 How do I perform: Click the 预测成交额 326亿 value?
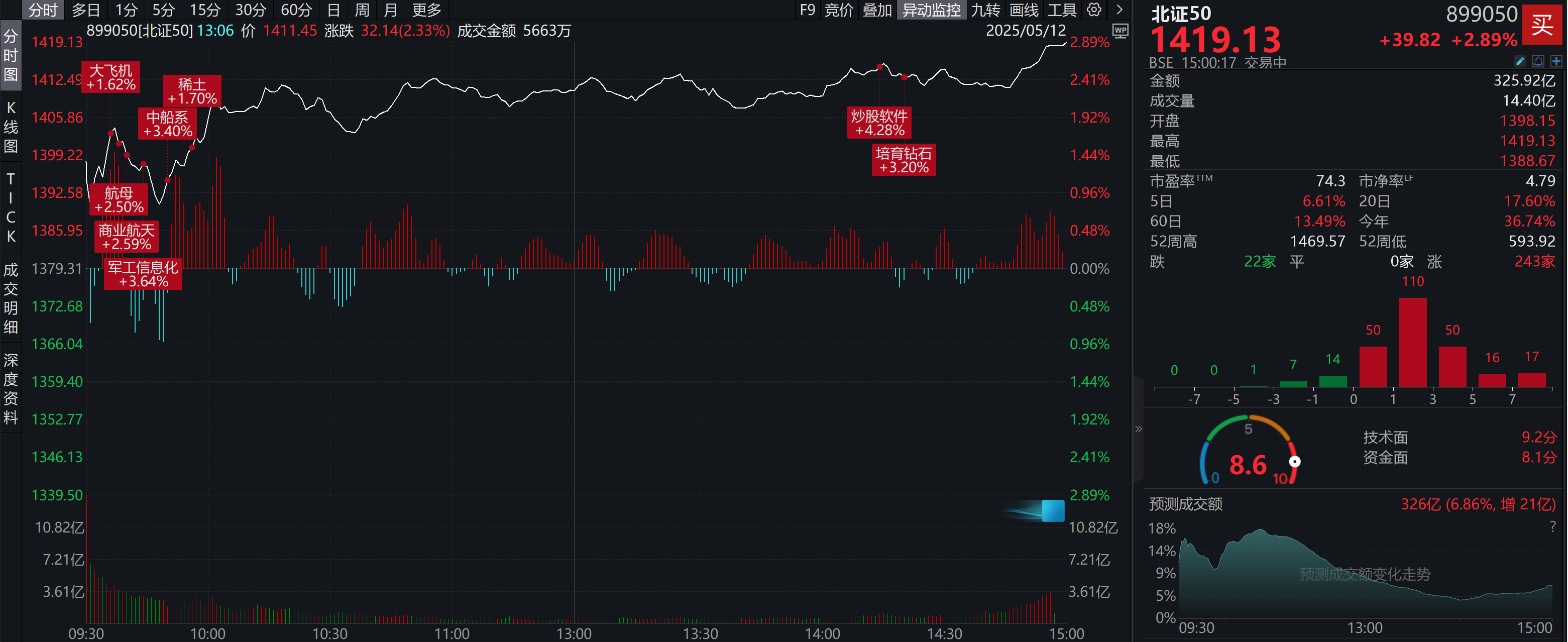tap(1478, 504)
